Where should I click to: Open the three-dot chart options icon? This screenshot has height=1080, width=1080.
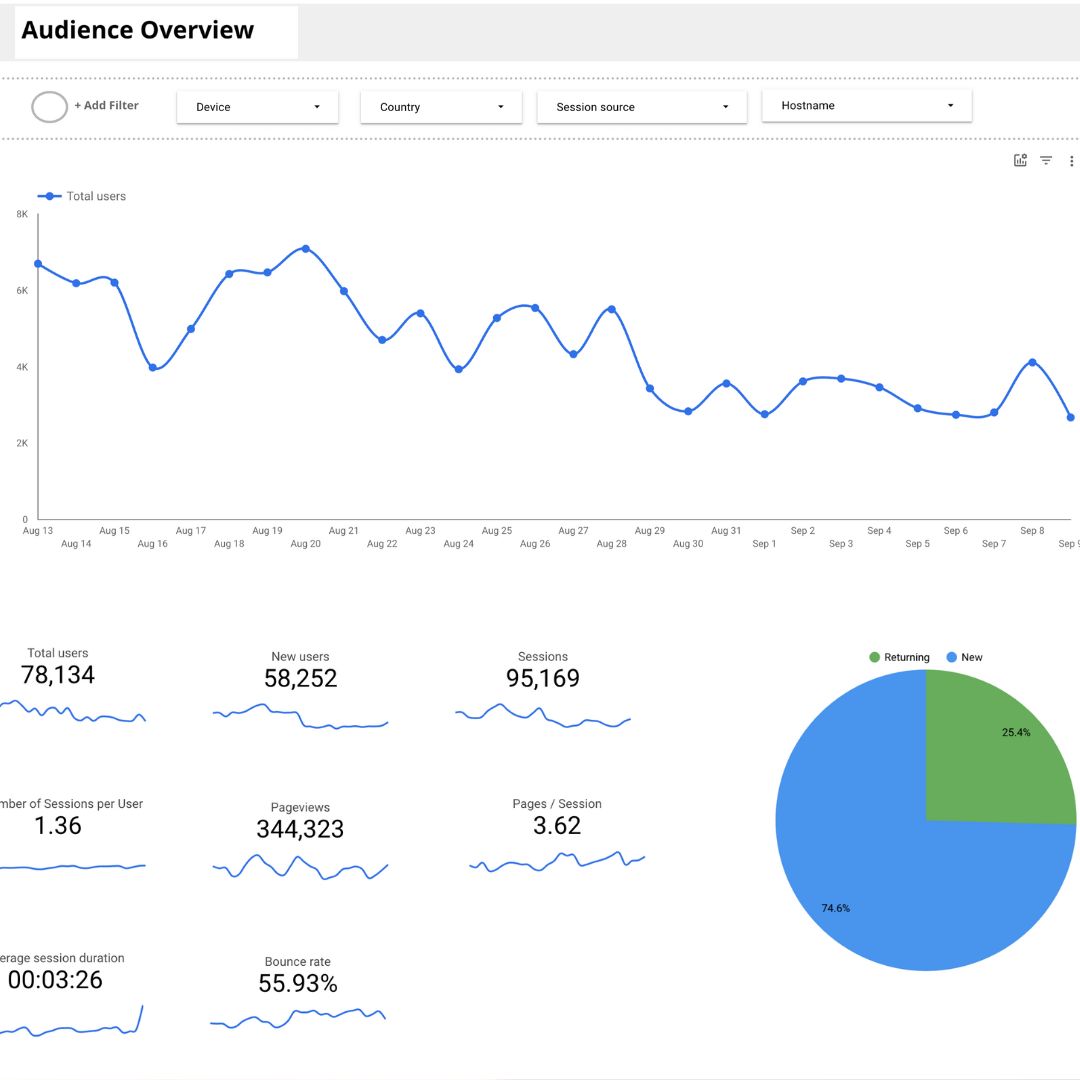[1071, 160]
